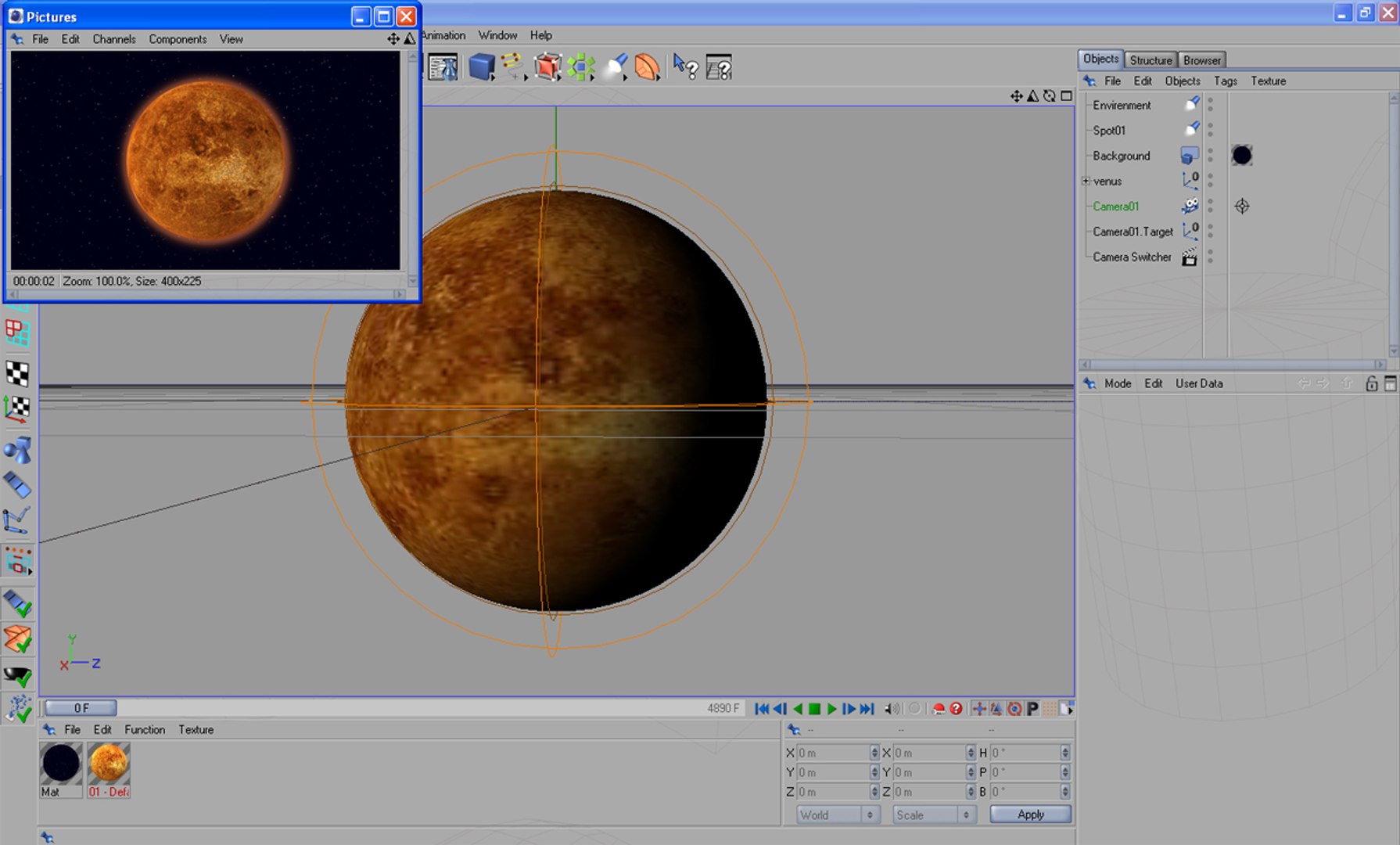
Task: Open the selection filter palette icon
Action: point(17,561)
